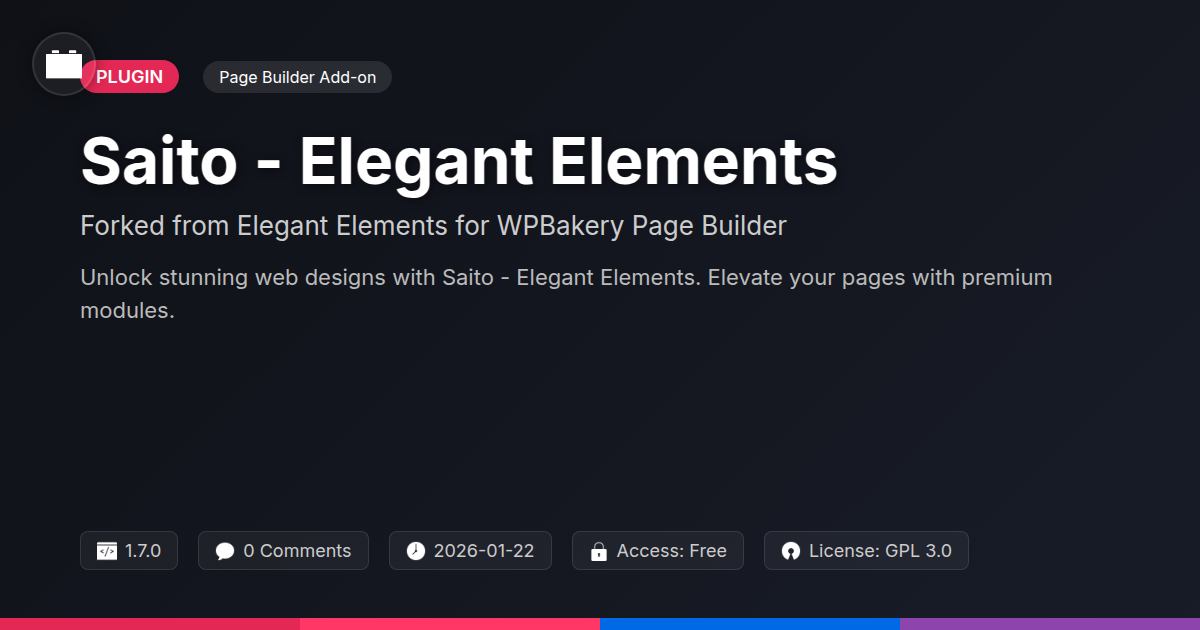The height and width of the screenshot is (630, 1200).
Task: Open the Page Builder Add-on tag
Action: tap(297, 77)
